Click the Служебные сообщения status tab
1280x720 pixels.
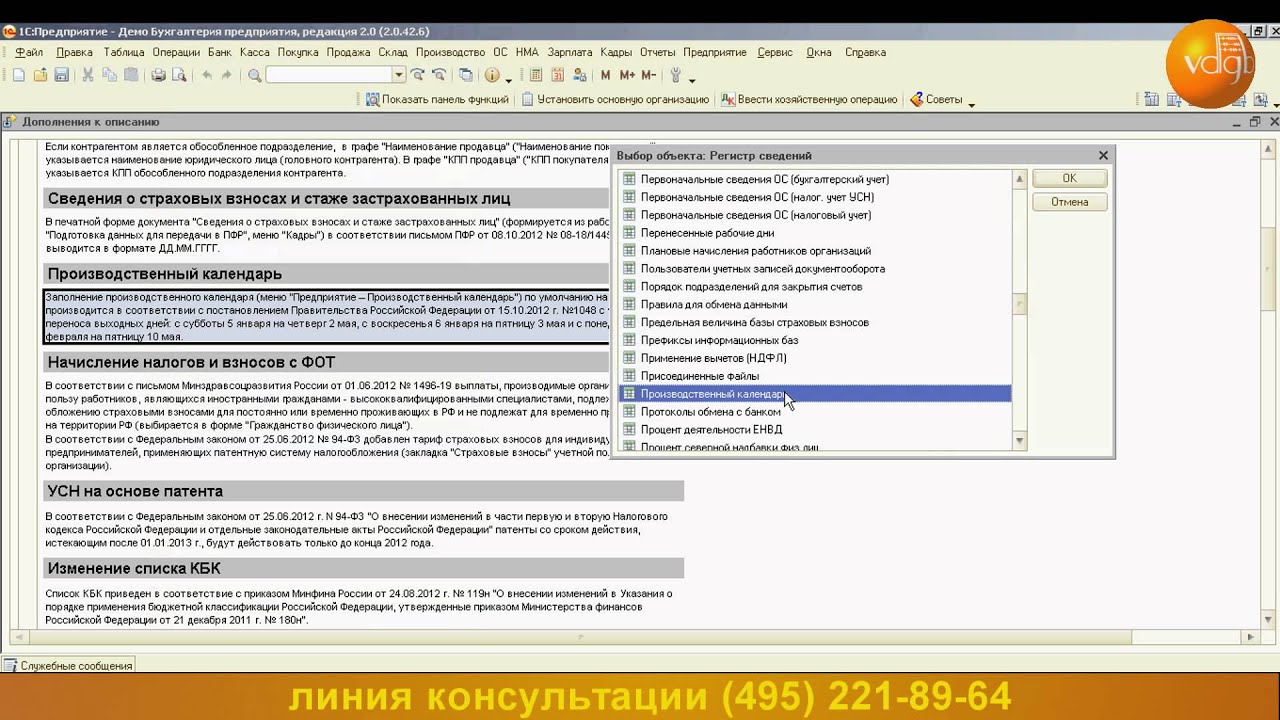pyautogui.click(x=68, y=666)
